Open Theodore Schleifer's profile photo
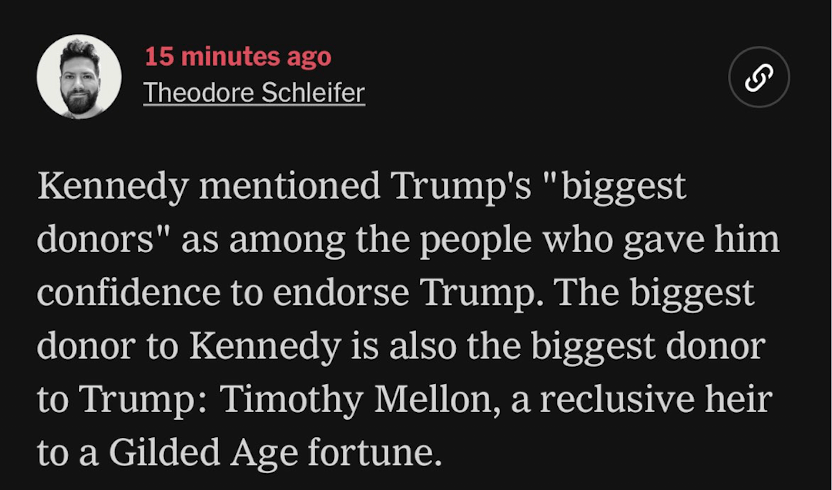 point(79,77)
